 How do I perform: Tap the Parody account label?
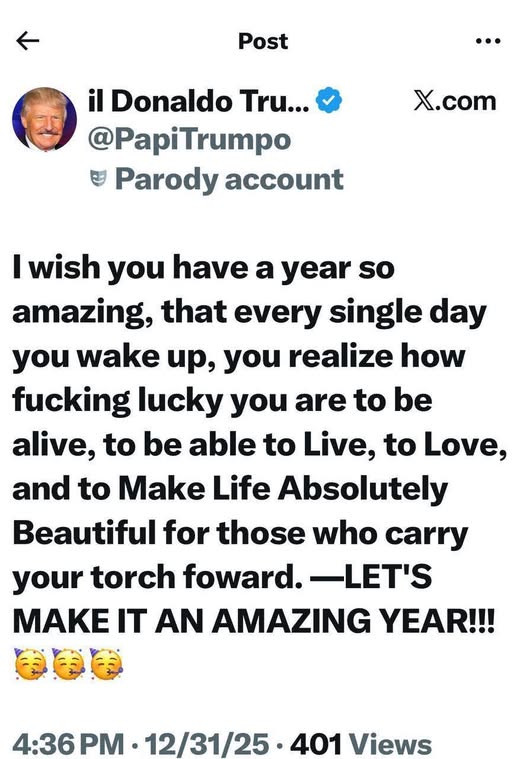pos(229,179)
